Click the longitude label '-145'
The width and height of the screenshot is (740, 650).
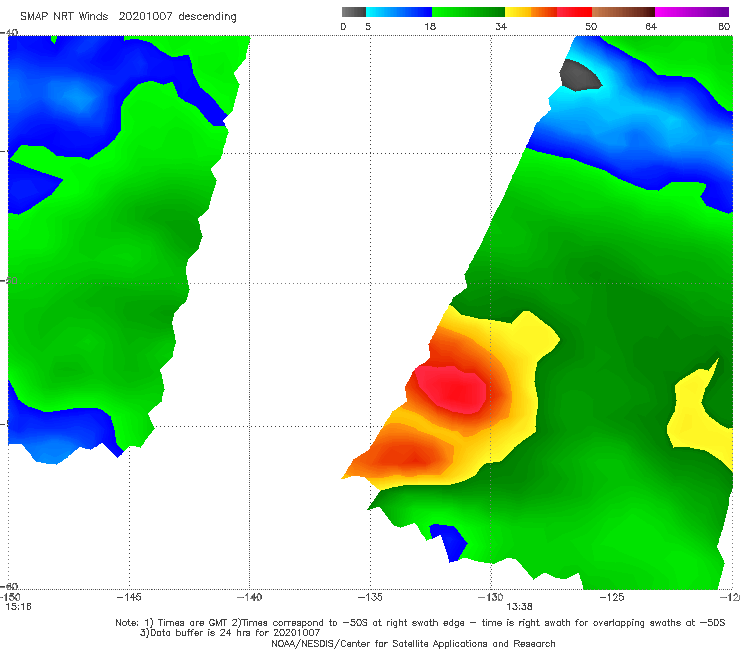129,597
